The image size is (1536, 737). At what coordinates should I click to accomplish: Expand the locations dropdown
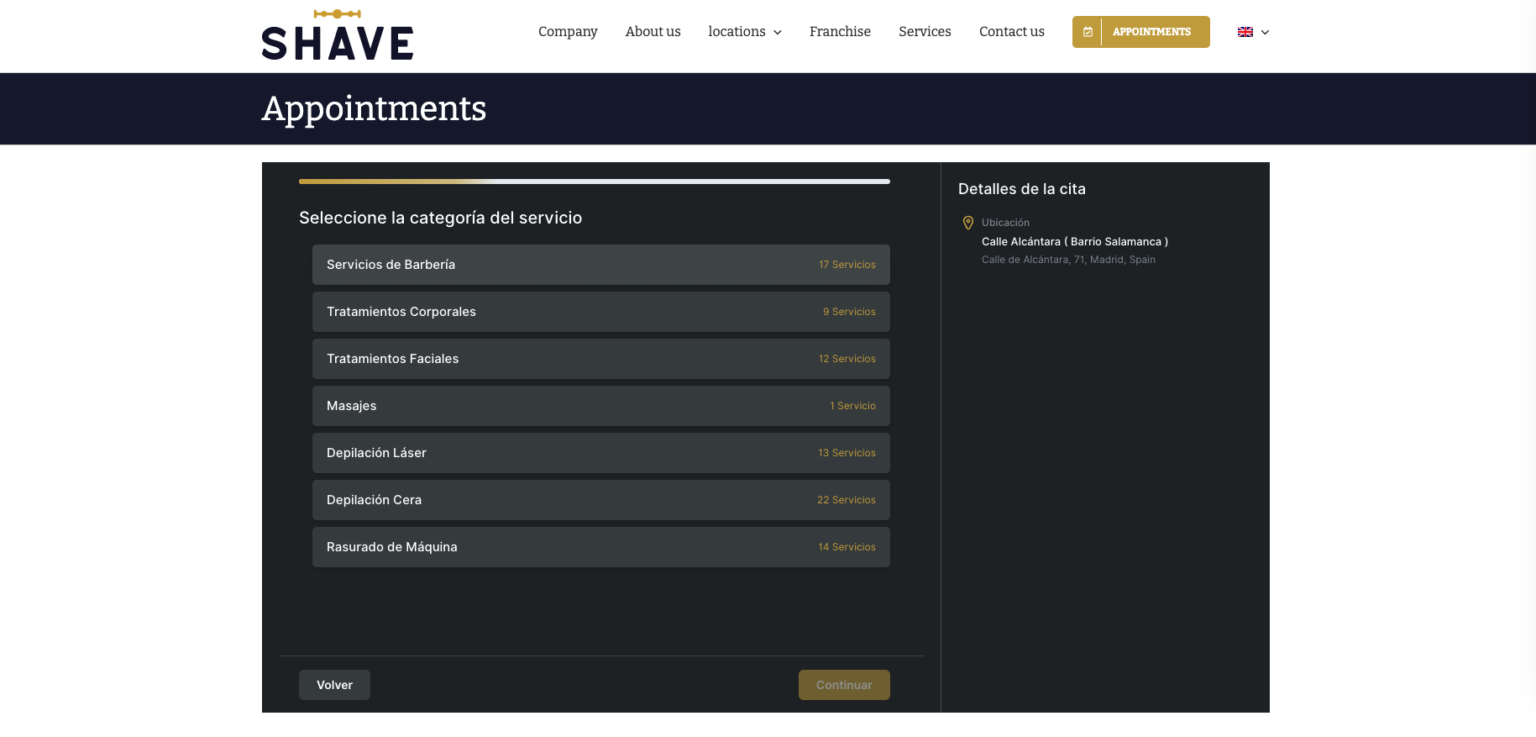point(744,31)
